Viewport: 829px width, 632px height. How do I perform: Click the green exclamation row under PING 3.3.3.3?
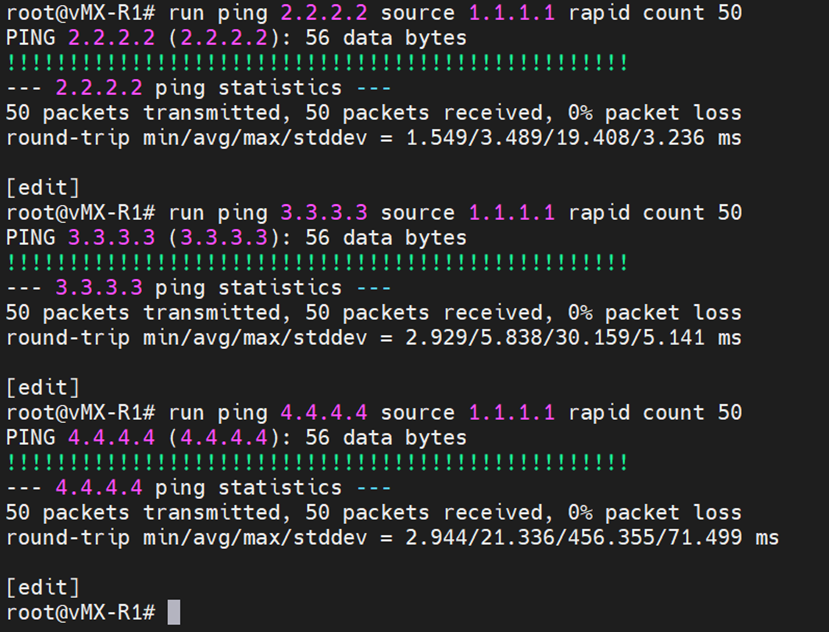click(x=317, y=263)
